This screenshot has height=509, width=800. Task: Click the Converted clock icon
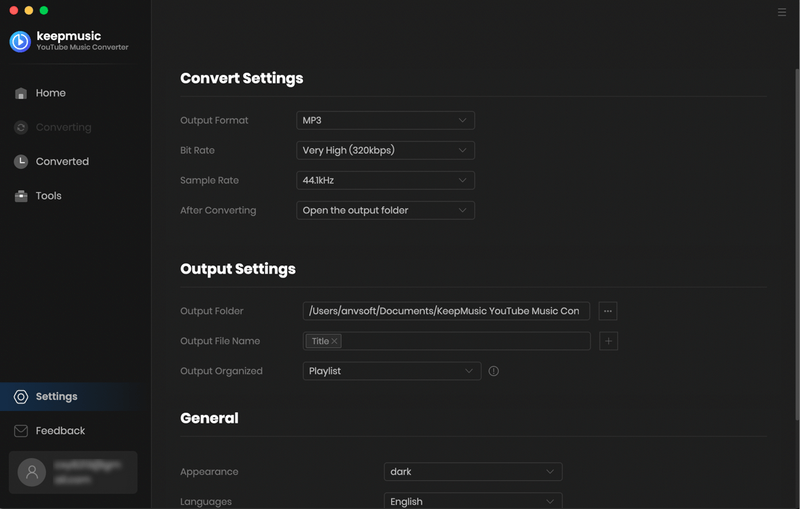pyautogui.click(x=21, y=162)
